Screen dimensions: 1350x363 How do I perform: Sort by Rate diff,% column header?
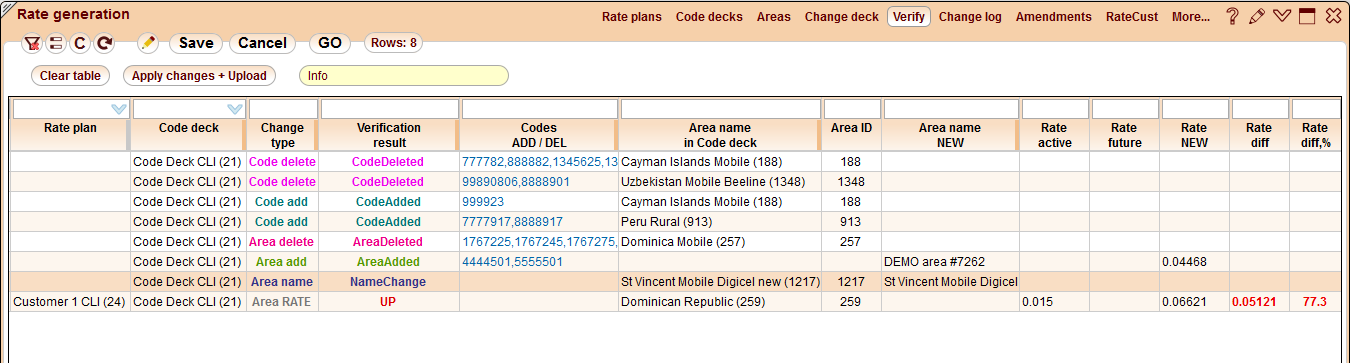[1315, 135]
